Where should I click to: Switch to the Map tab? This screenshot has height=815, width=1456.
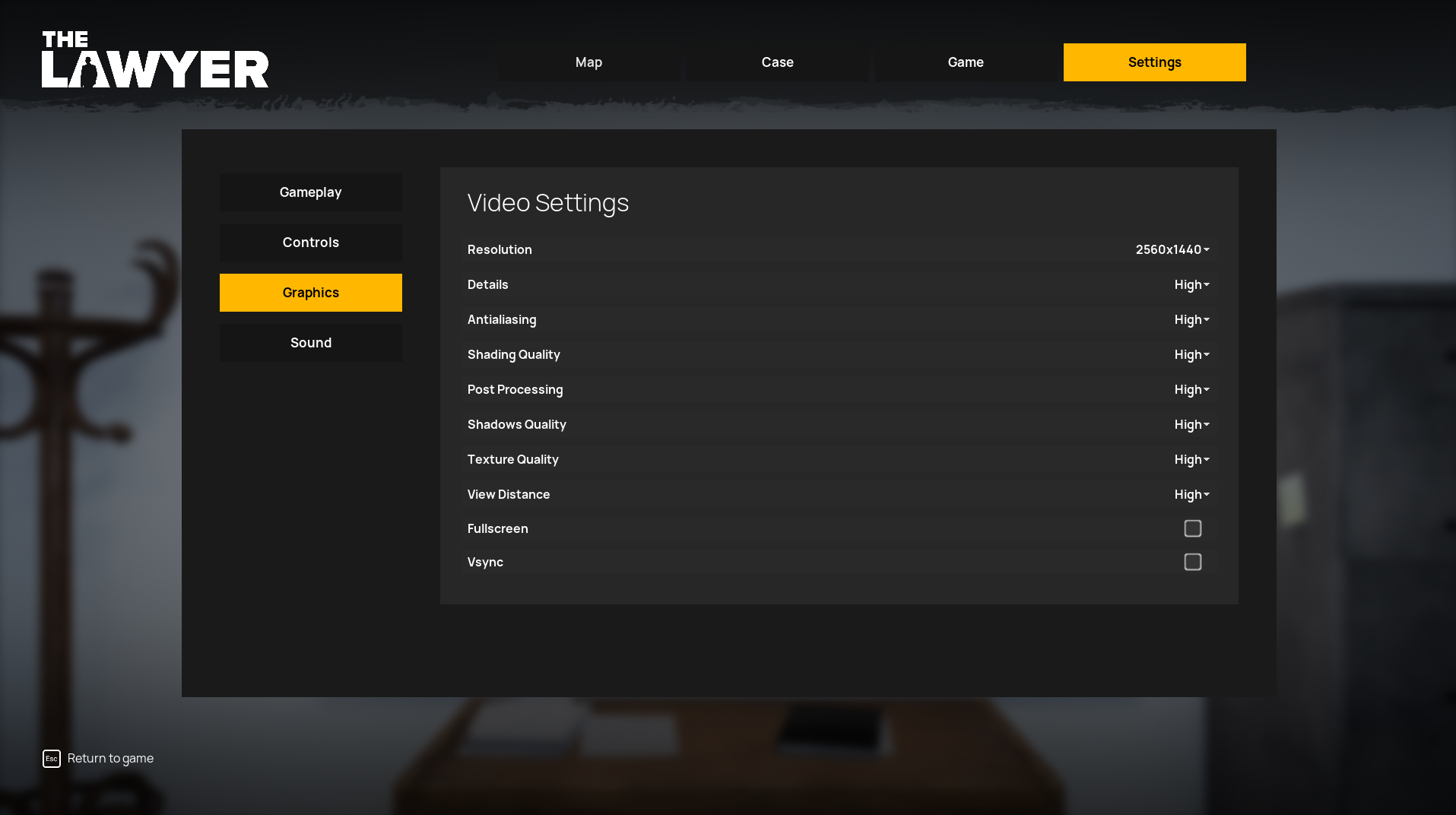[x=589, y=62]
